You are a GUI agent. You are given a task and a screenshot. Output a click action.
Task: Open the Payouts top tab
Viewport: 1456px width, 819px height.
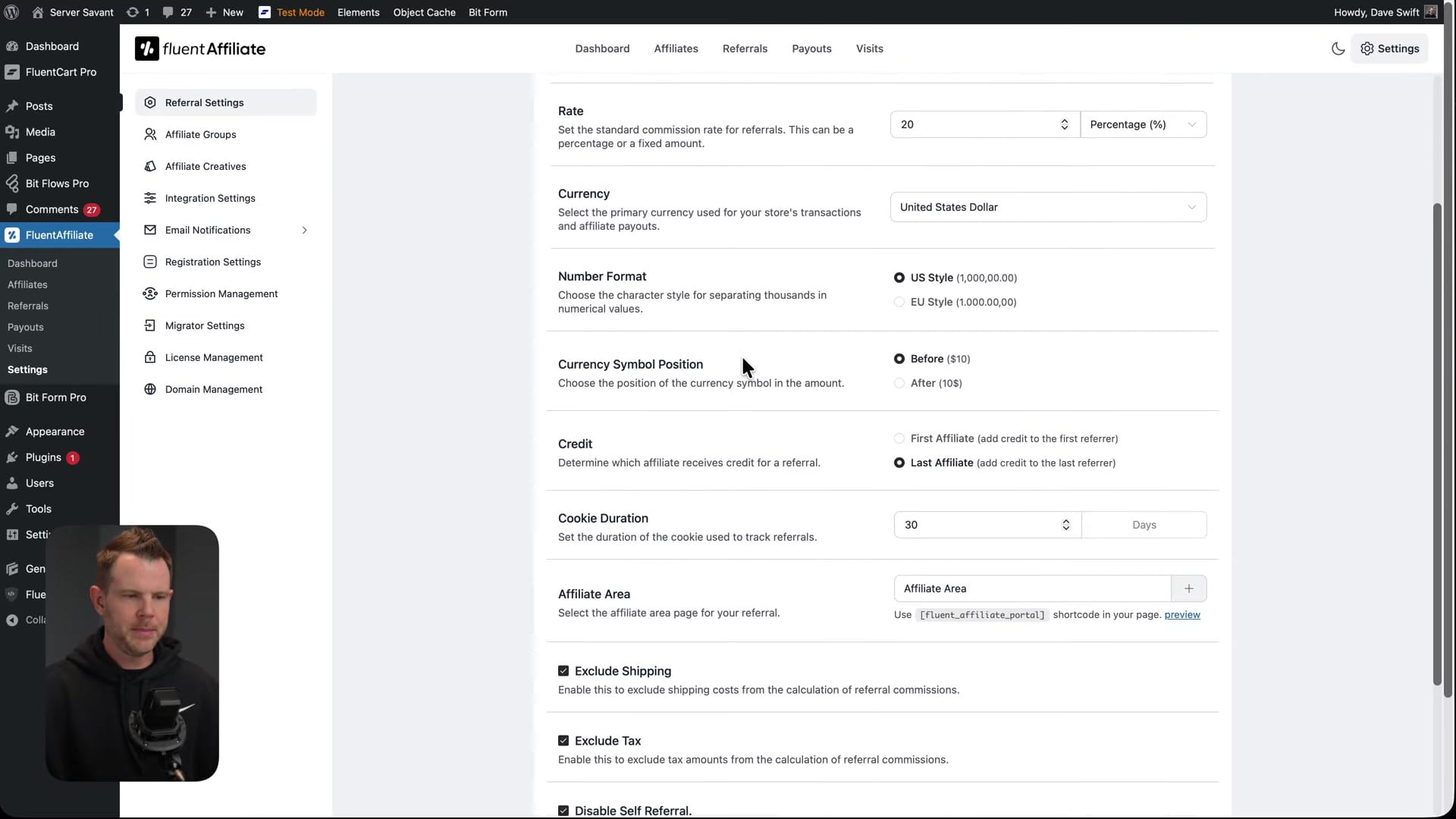click(811, 49)
